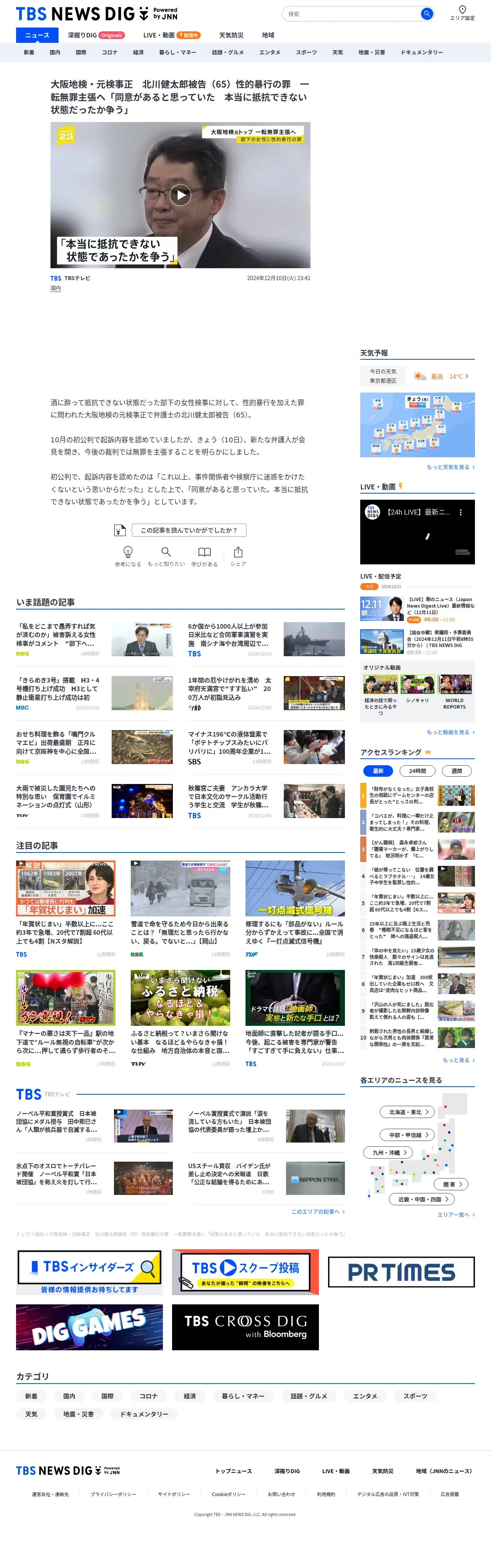Open the PR TIMES banner
The height and width of the screenshot is (1568, 491).
(402, 1271)
